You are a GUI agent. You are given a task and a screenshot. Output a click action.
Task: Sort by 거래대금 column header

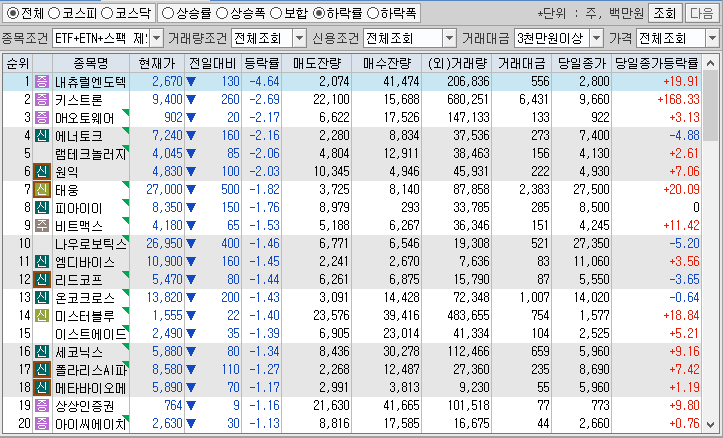pyautogui.click(x=522, y=64)
